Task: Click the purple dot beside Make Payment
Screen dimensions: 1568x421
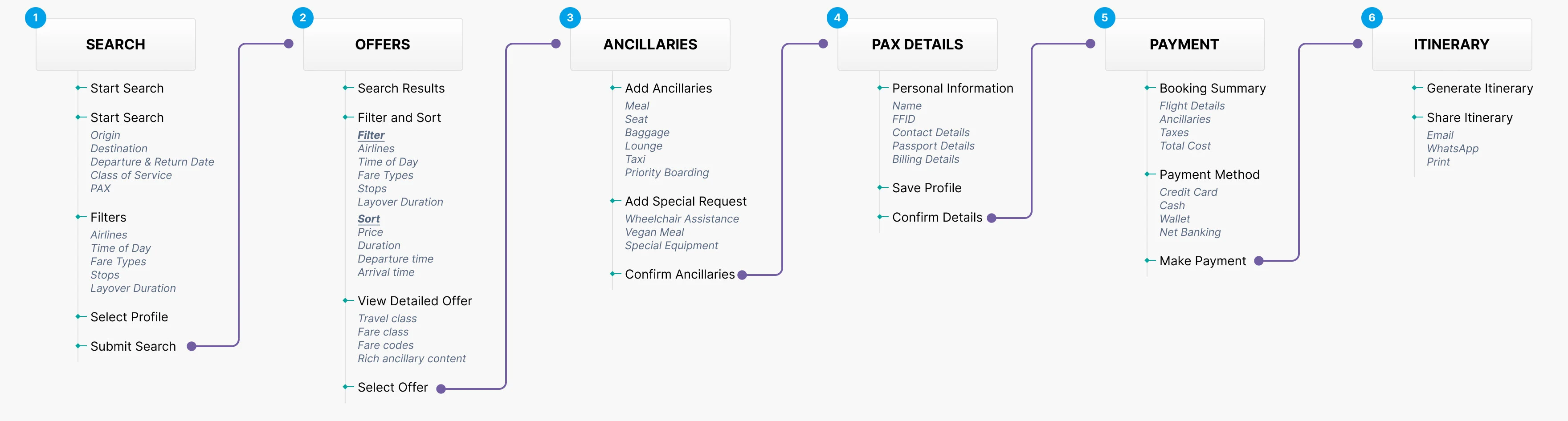Action: point(1259,261)
